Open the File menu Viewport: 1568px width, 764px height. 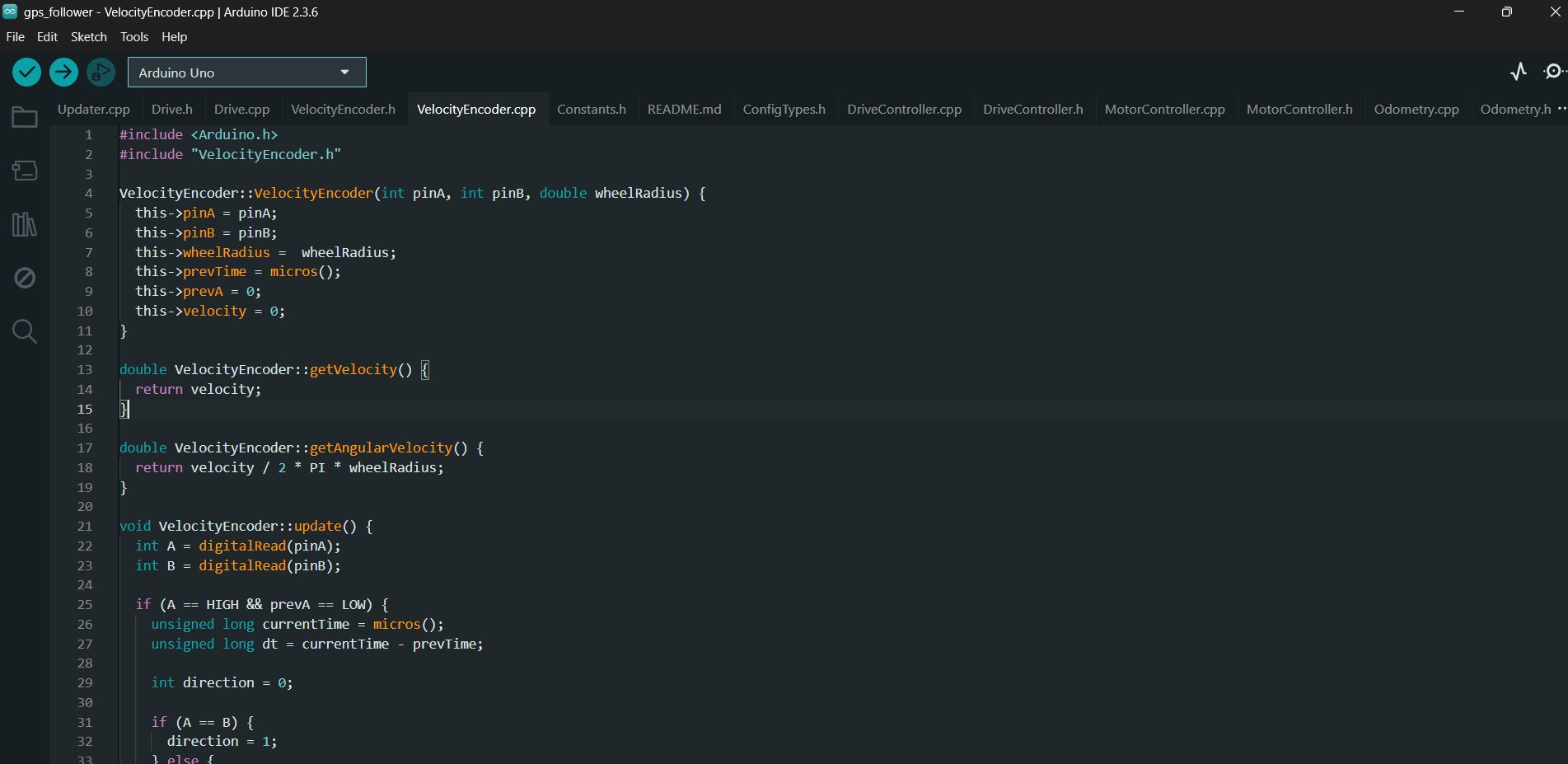15,37
